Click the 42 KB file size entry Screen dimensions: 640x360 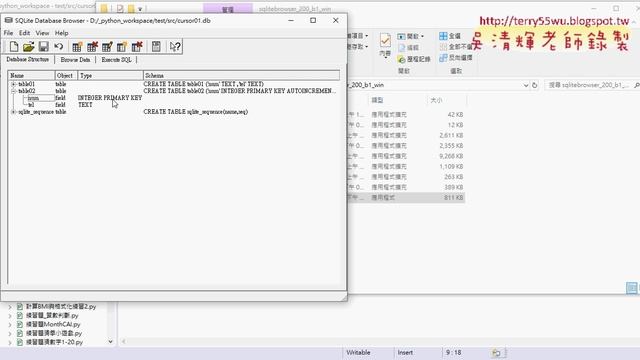pos(456,115)
